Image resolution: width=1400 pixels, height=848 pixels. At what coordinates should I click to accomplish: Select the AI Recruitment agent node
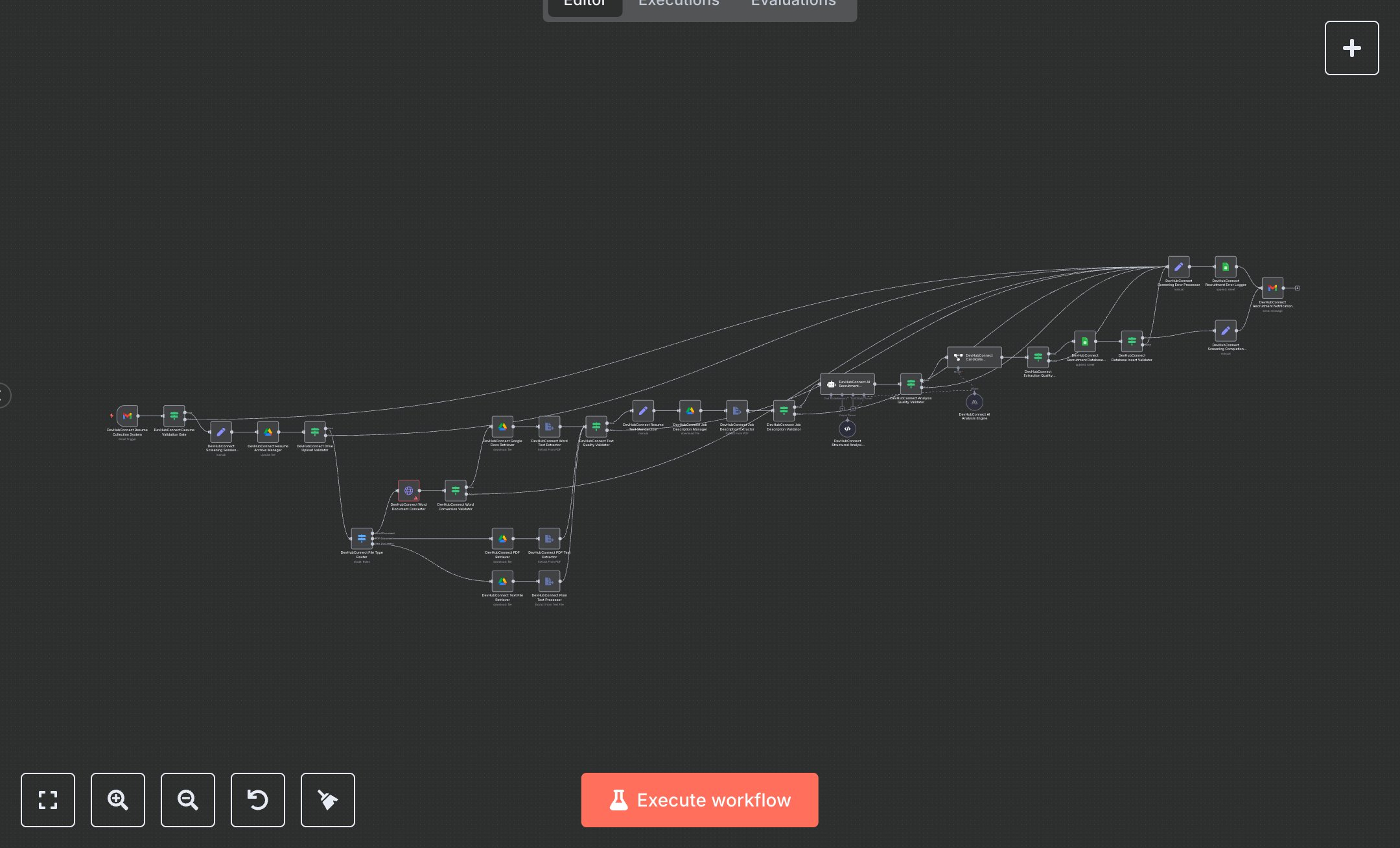coord(847,384)
